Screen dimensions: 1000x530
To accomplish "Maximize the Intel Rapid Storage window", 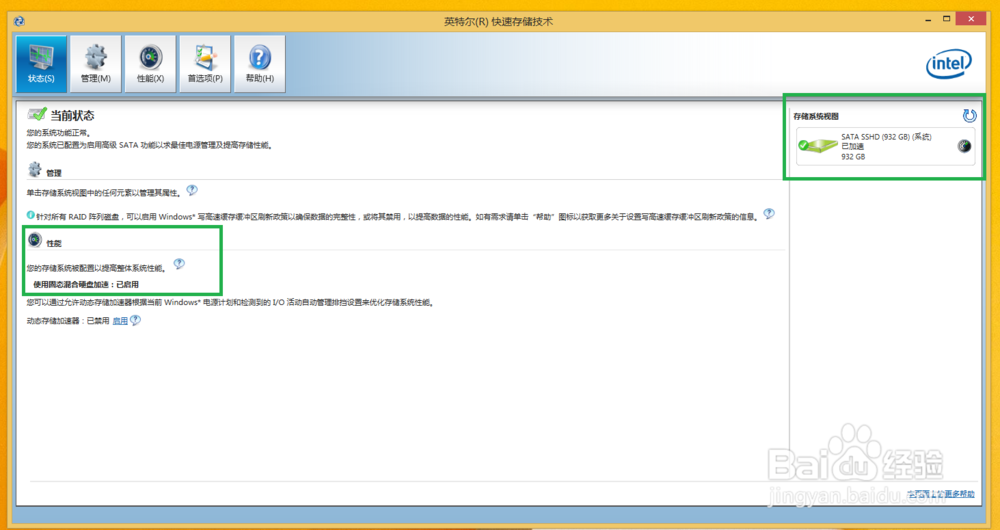I will coord(946,20).
